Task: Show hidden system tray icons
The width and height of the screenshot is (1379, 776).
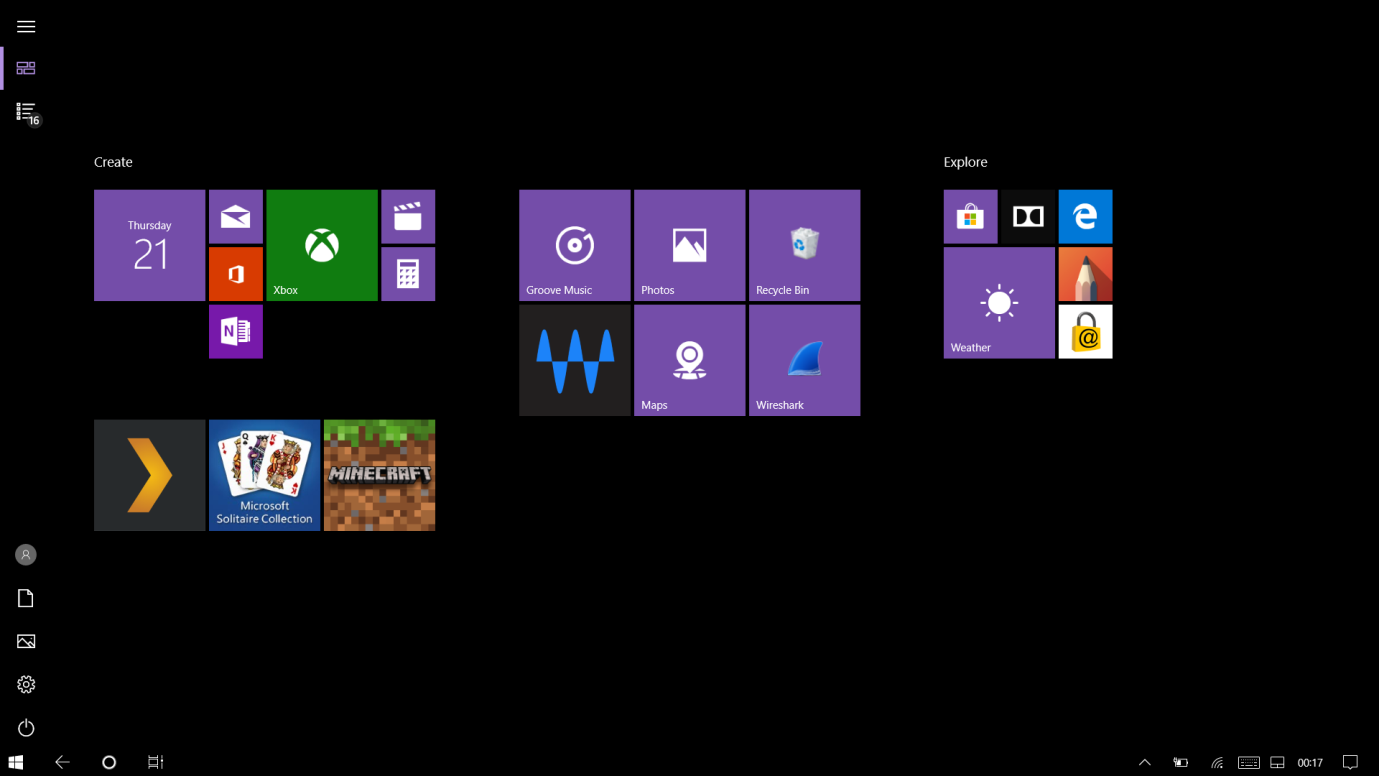Action: pos(1144,762)
